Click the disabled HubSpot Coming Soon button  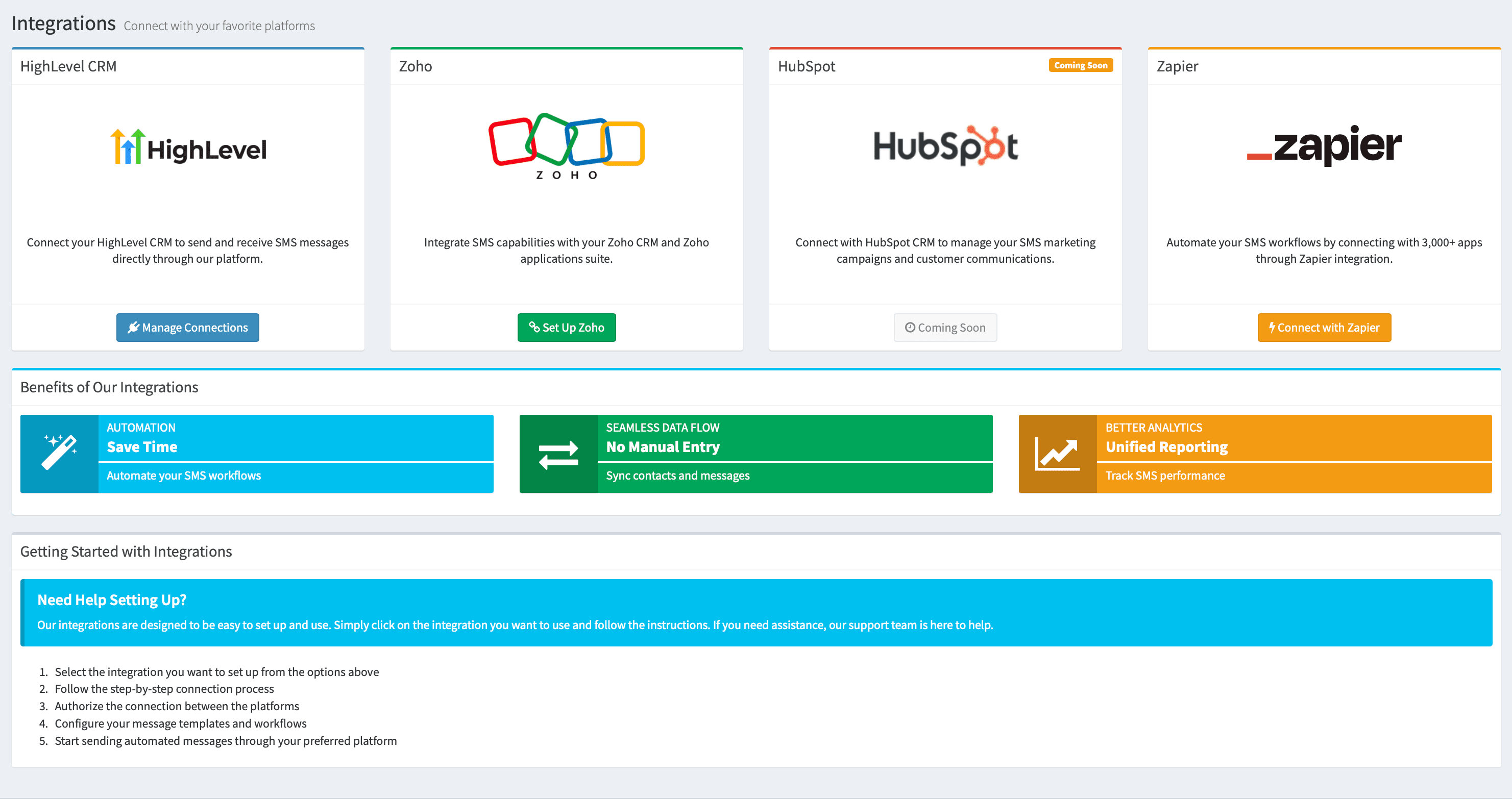click(x=945, y=328)
